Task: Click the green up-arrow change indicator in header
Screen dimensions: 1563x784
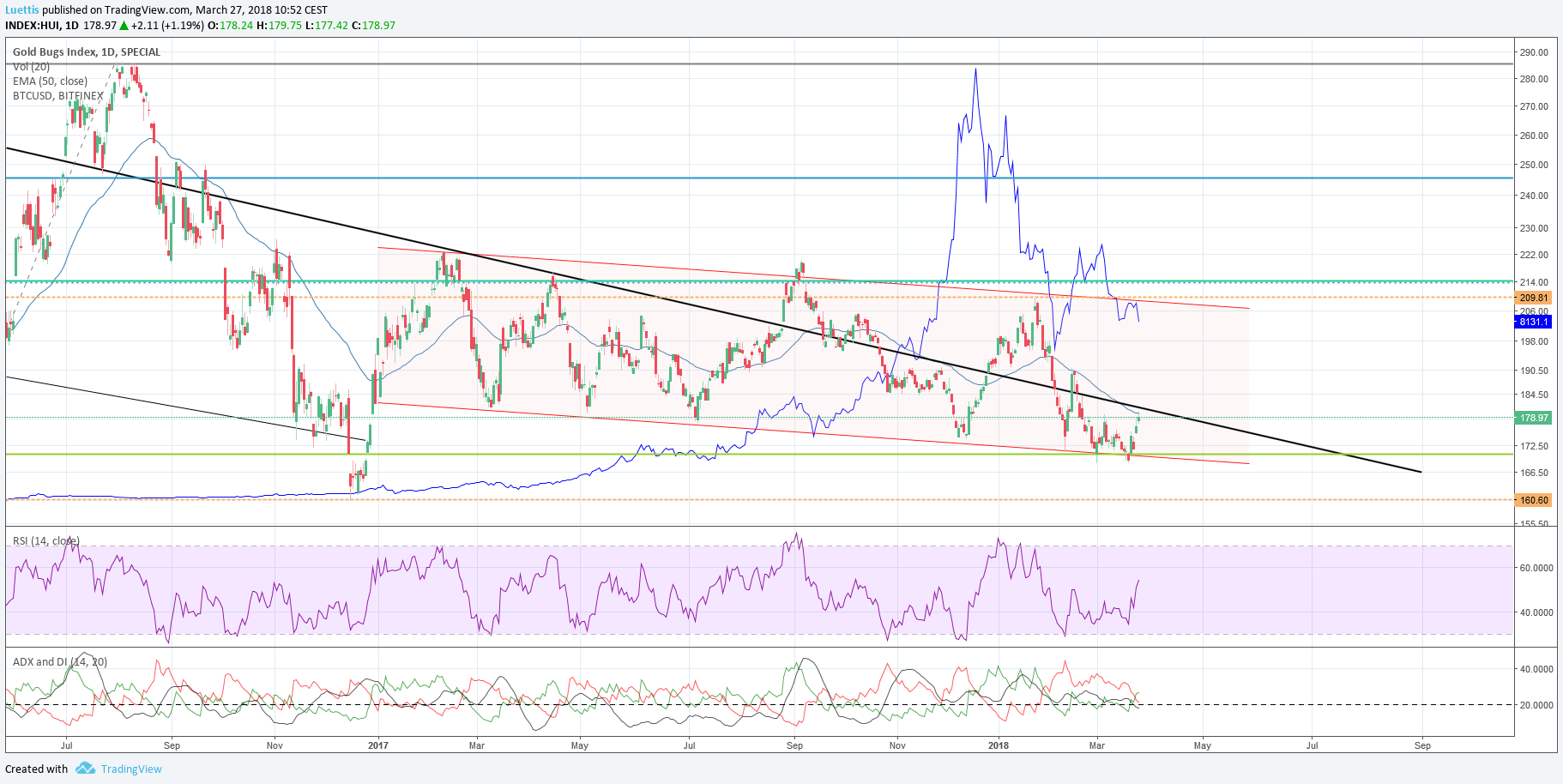Action: 124,25
